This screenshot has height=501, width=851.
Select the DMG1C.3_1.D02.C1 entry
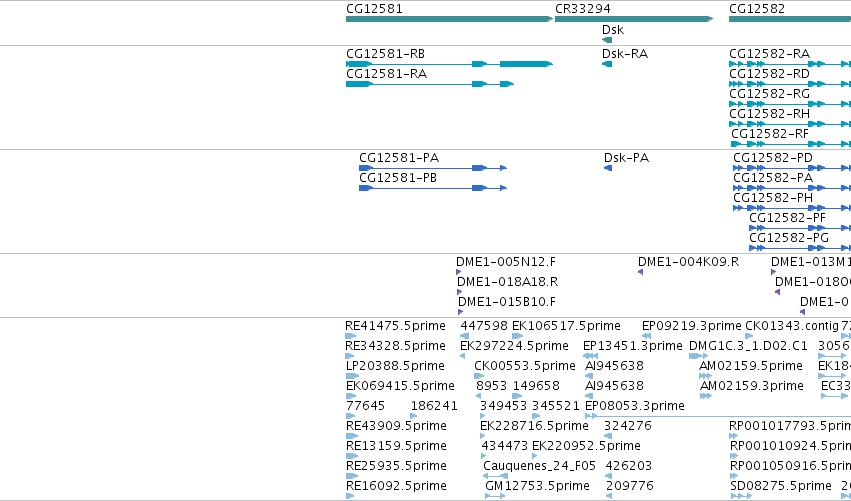(748, 346)
